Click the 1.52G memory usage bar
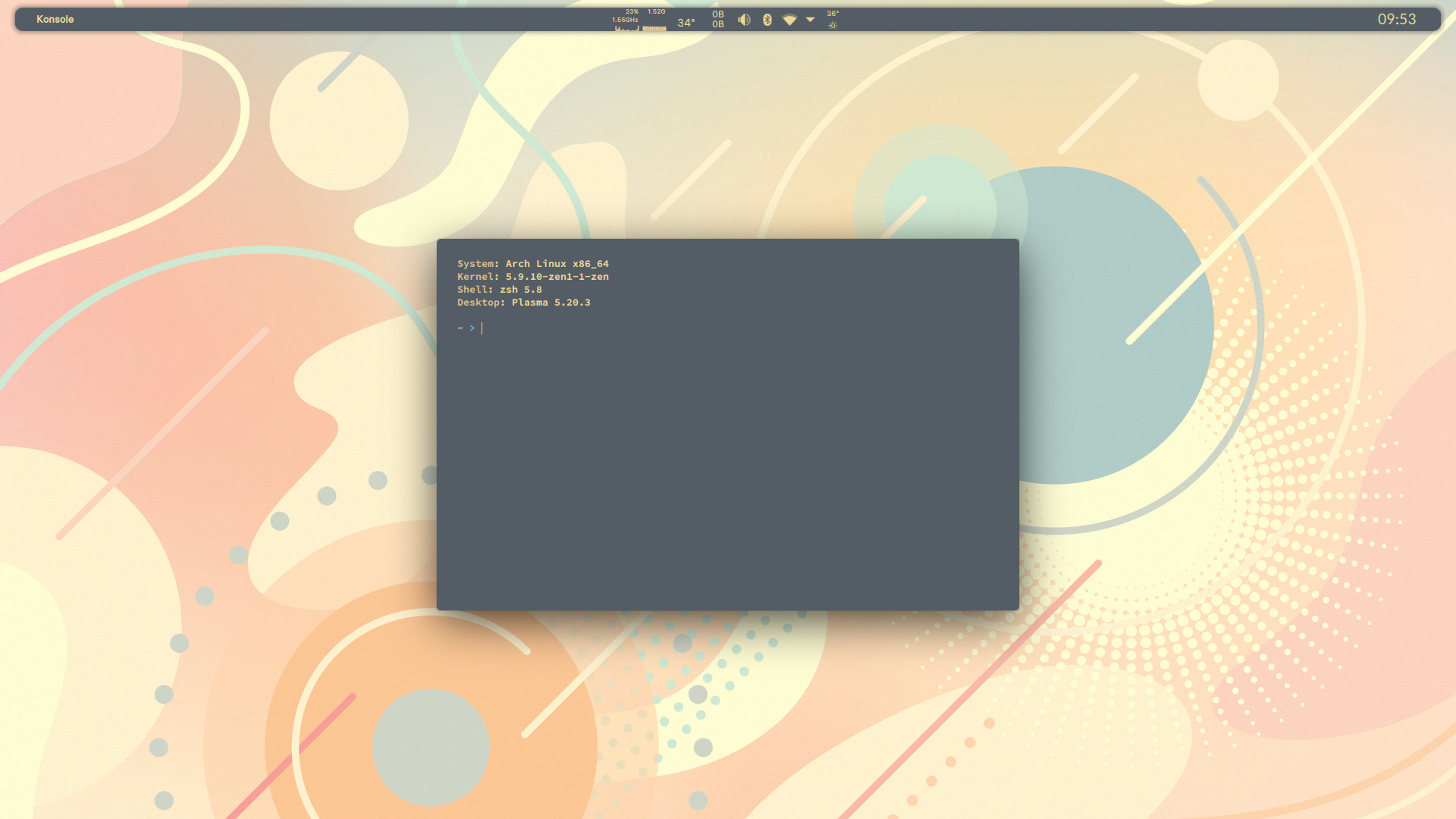 (655, 20)
